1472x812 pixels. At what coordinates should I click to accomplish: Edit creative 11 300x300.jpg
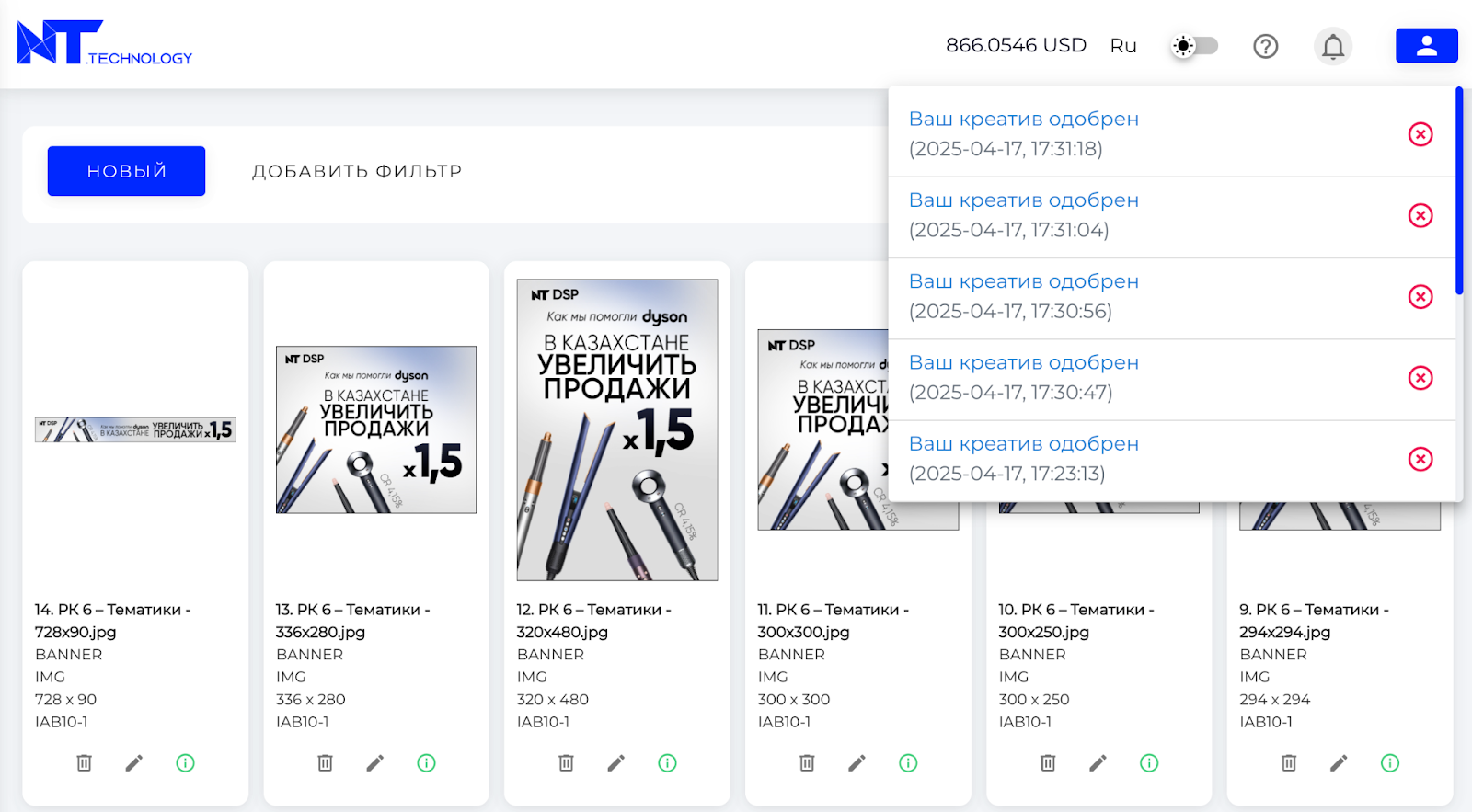coord(857,762)
